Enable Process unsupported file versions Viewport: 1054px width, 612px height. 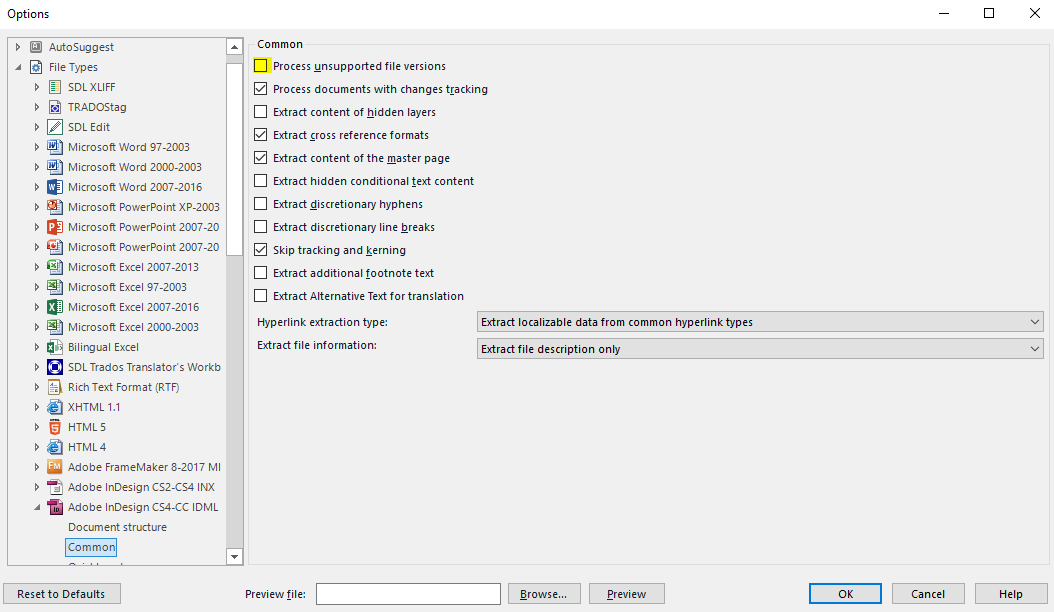tap(261, 66)
